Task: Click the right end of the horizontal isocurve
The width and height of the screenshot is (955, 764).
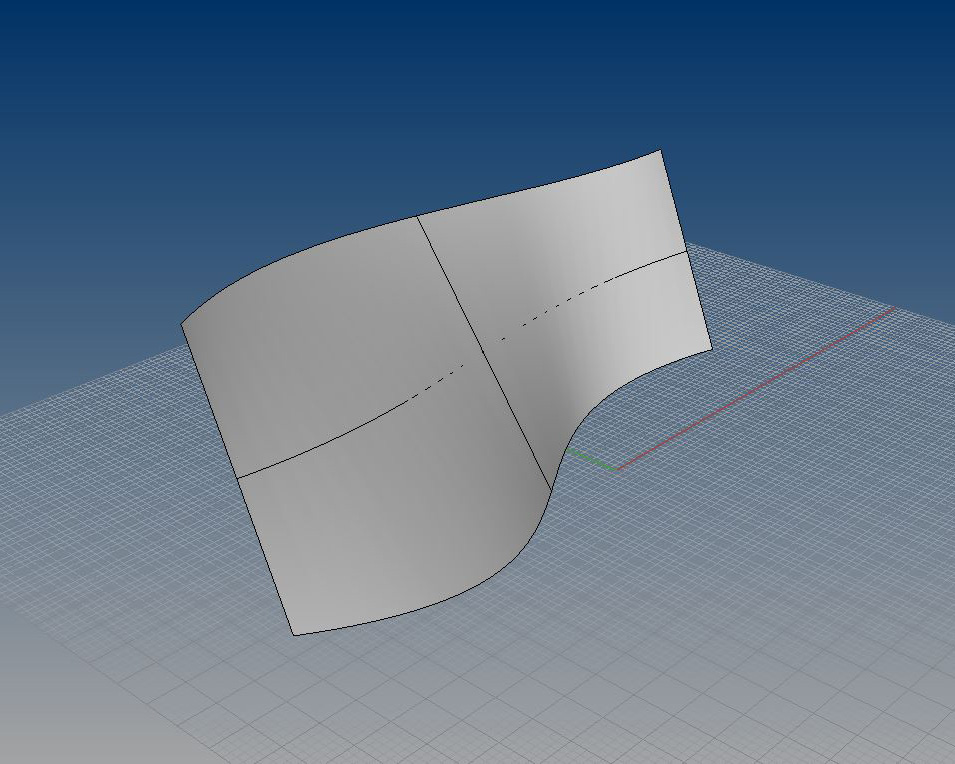Action: (x=687, y=251)
